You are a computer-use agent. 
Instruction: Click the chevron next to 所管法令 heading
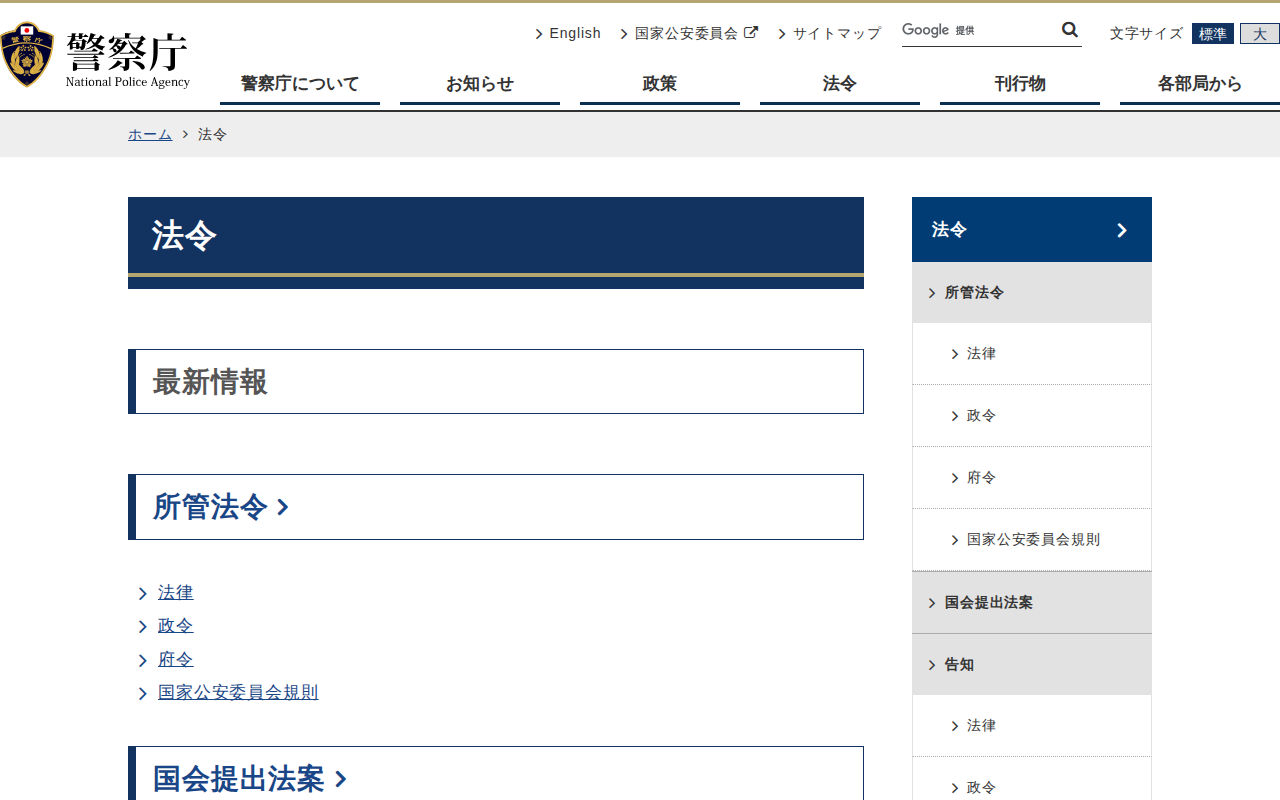[283, 507]
